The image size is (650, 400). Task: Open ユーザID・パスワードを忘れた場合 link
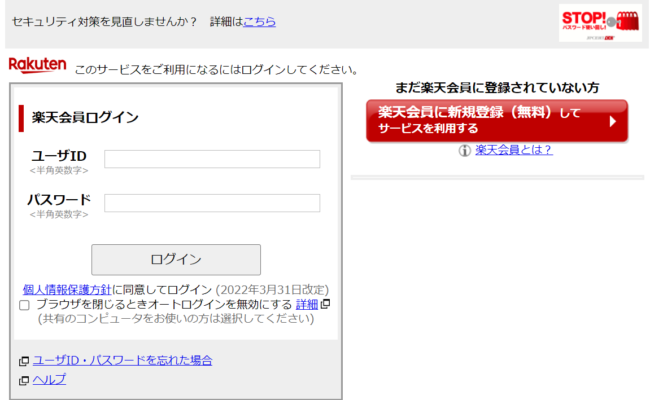(x=122, y=360)
